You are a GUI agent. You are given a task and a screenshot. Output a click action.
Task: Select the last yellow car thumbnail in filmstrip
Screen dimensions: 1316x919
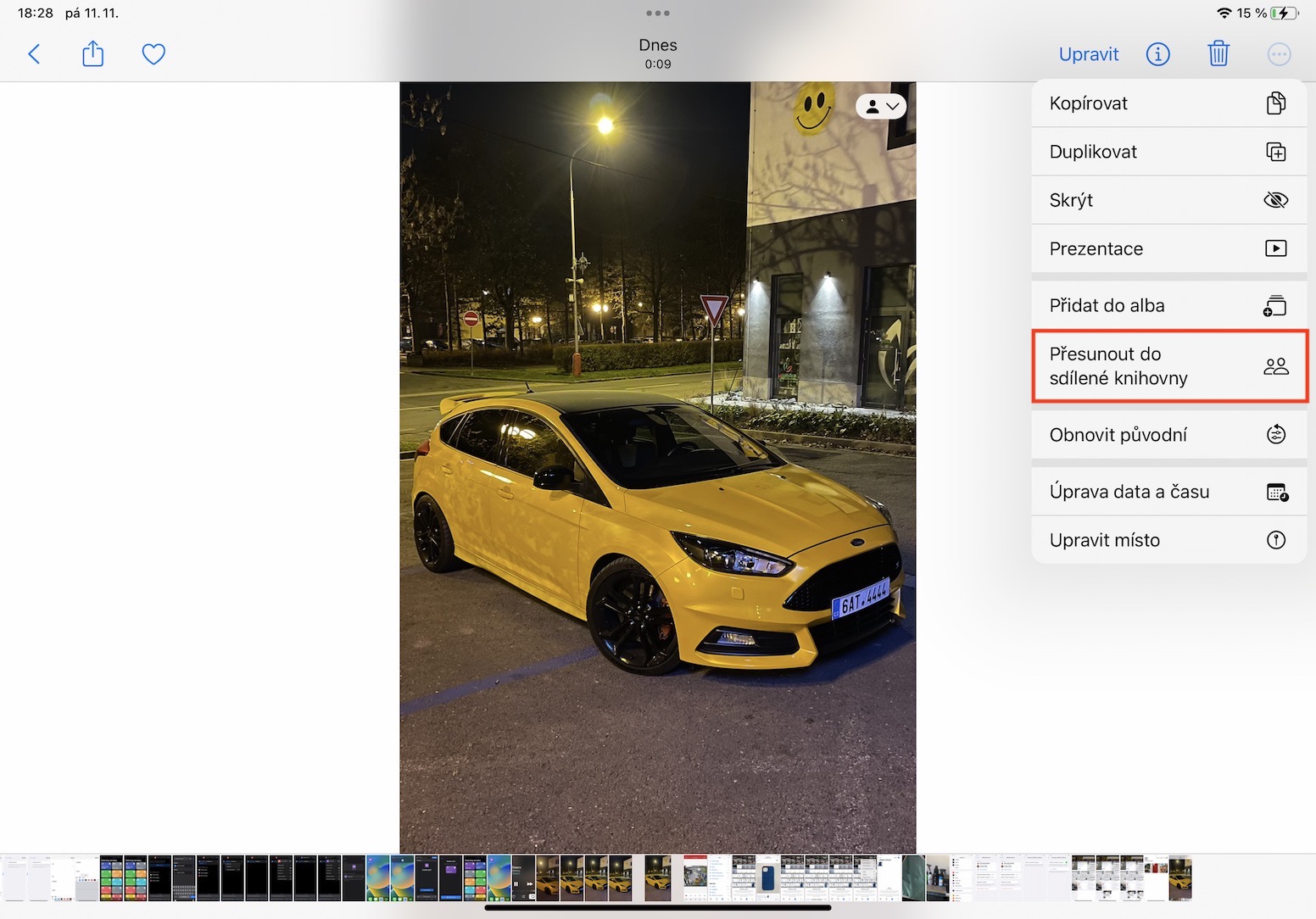coord(1179,878)
